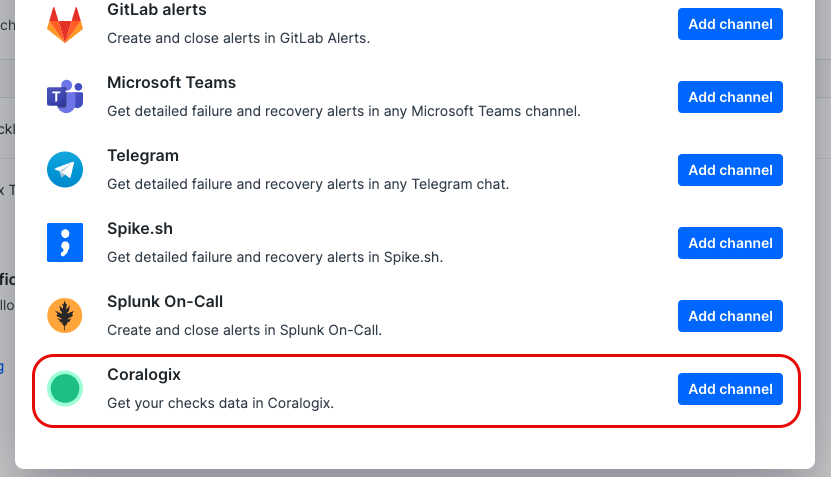Add a Spike.sh alert channel
Image resolution: width=831 pixels, height=477 pixels.
pyautogui.click(x=730, y=243)
